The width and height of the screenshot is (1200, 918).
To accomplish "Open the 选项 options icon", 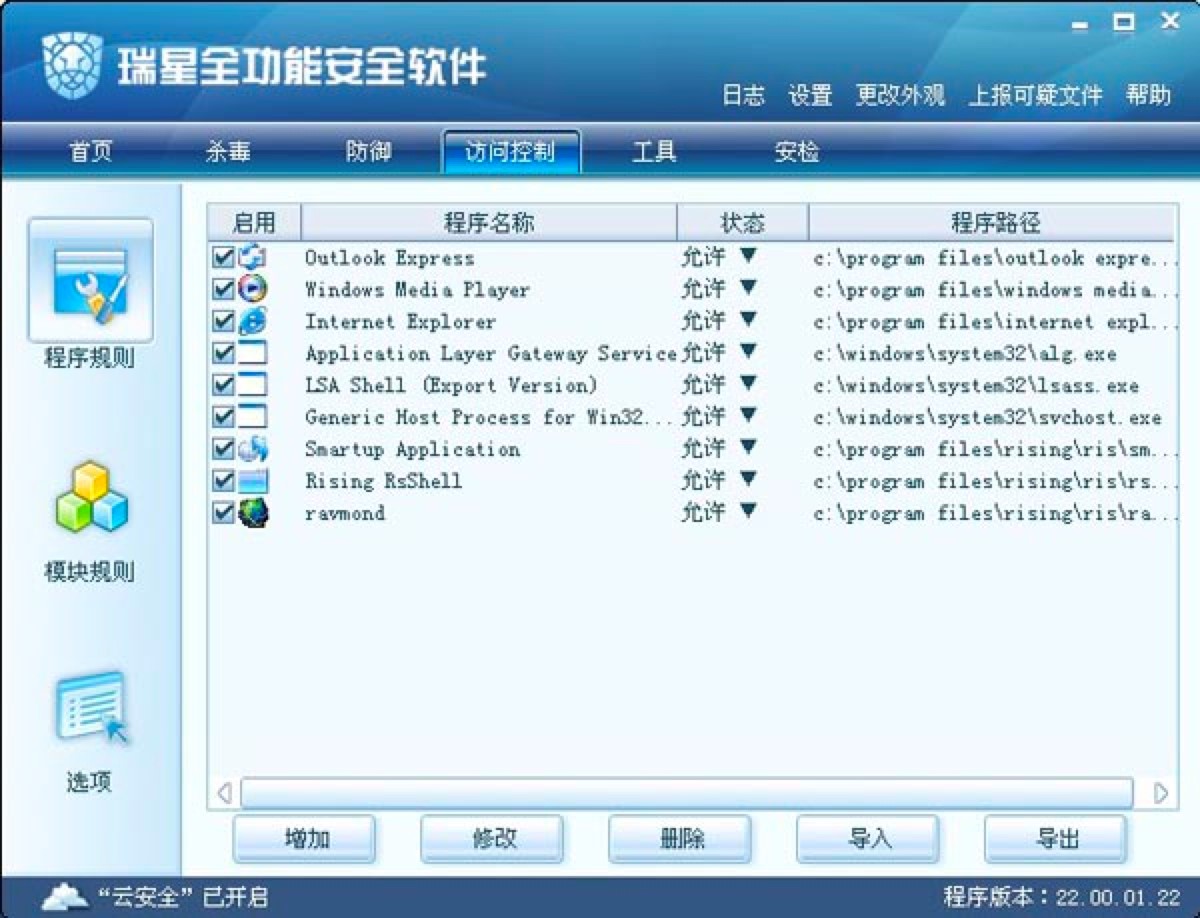I will [x=91, y=708].
